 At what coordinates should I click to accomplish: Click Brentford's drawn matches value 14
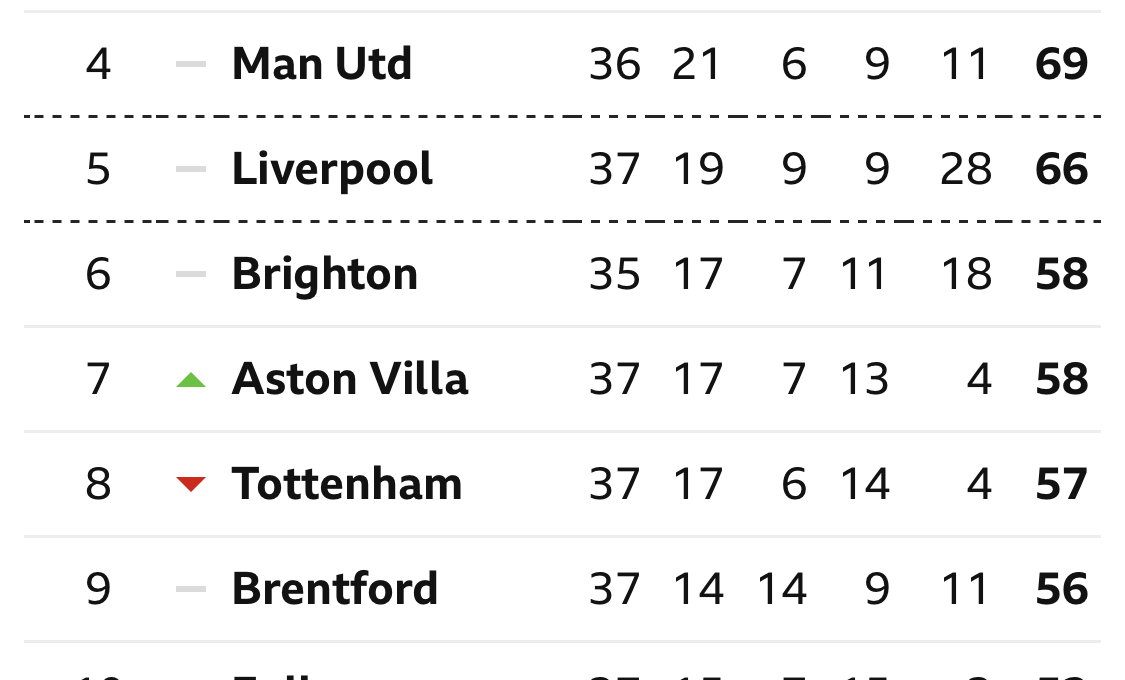pos(782,589)
